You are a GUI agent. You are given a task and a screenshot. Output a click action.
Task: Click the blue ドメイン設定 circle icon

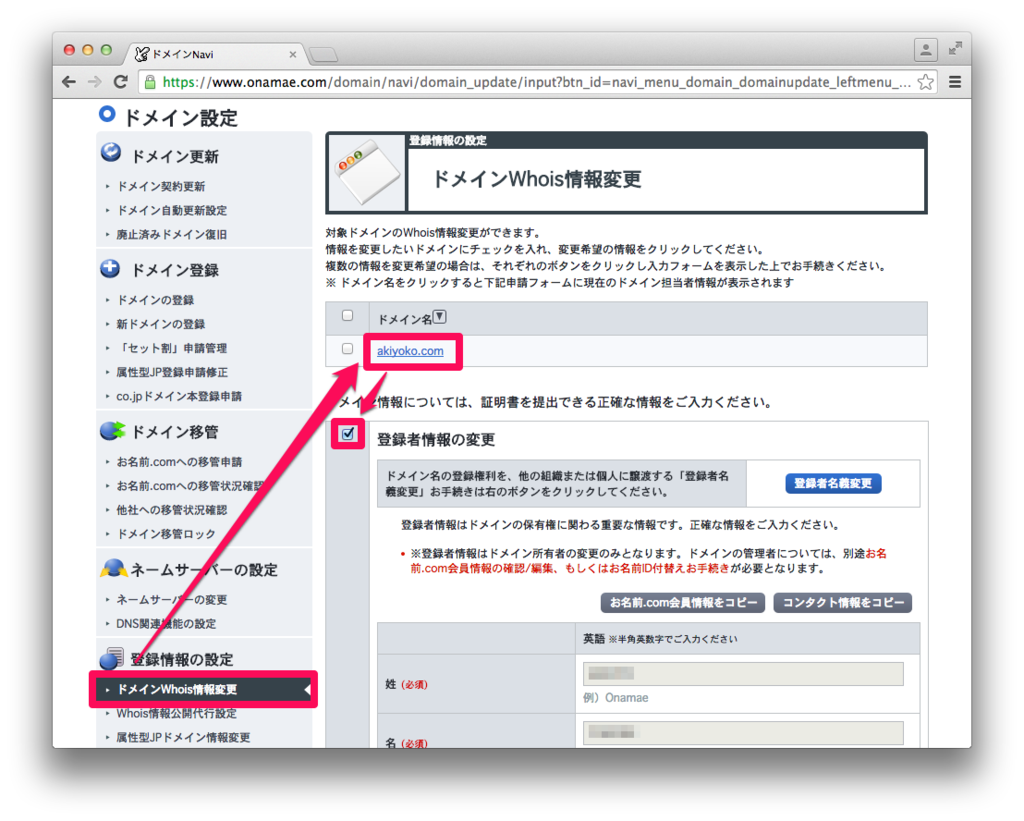(x=107, y=114)
